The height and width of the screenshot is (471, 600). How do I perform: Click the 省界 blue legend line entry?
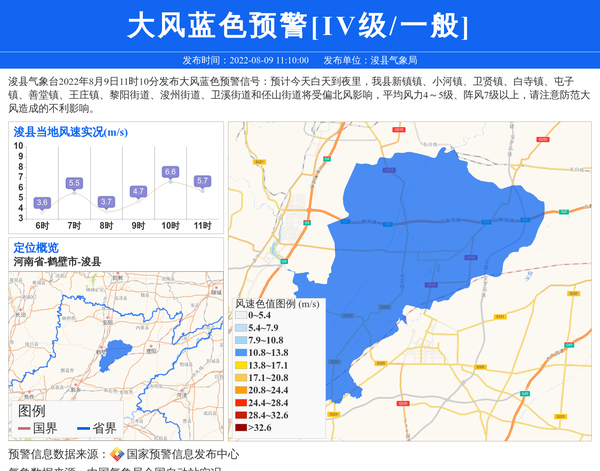pos(97,429)
